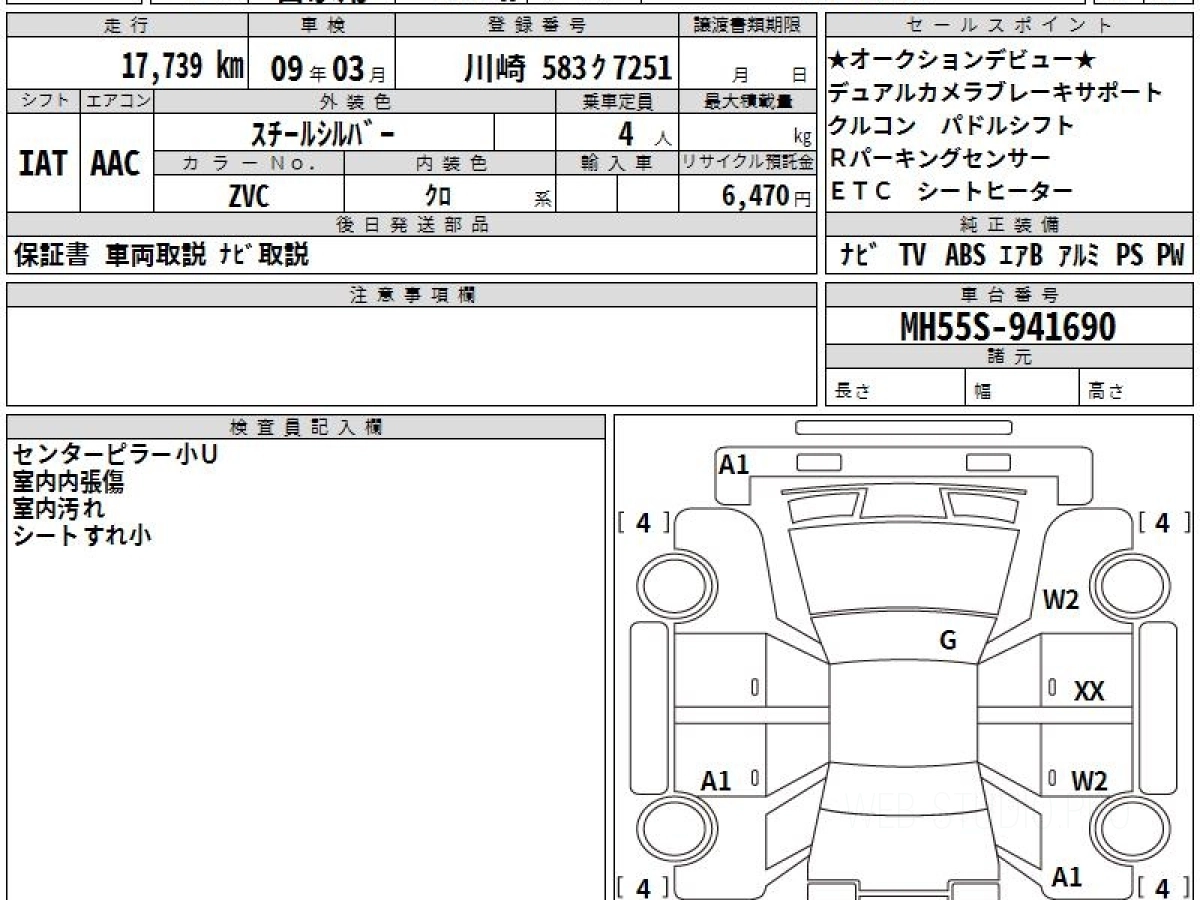Click the センターピラー小U inspector note
This screenshot has height=900, width=1200.
coord(116,454)
